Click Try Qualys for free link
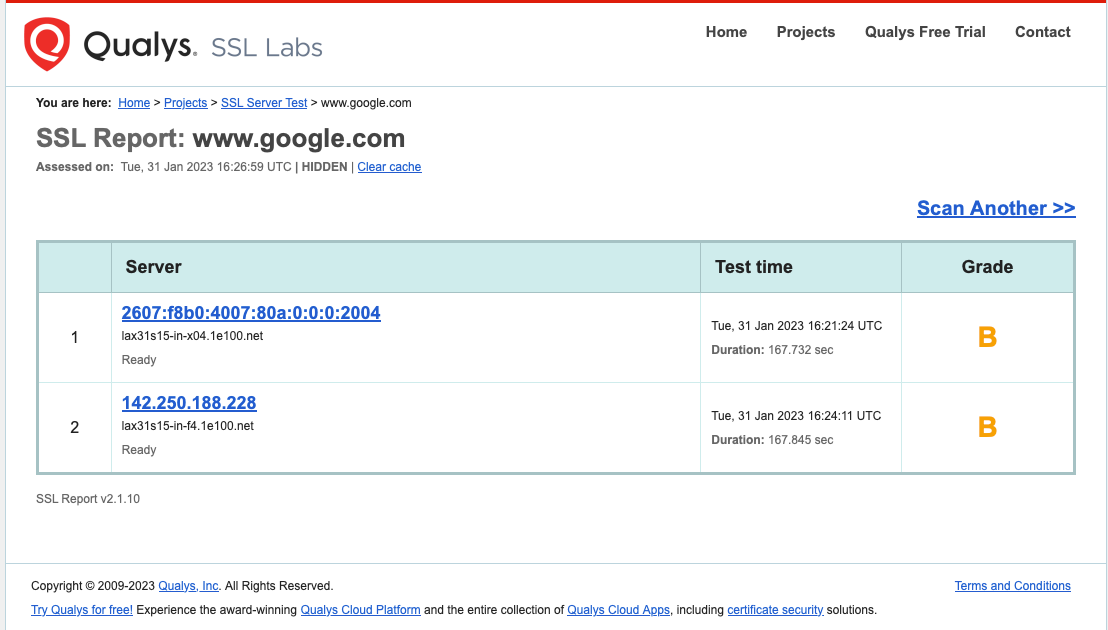The image size is (1108, 630). (82, 610)
